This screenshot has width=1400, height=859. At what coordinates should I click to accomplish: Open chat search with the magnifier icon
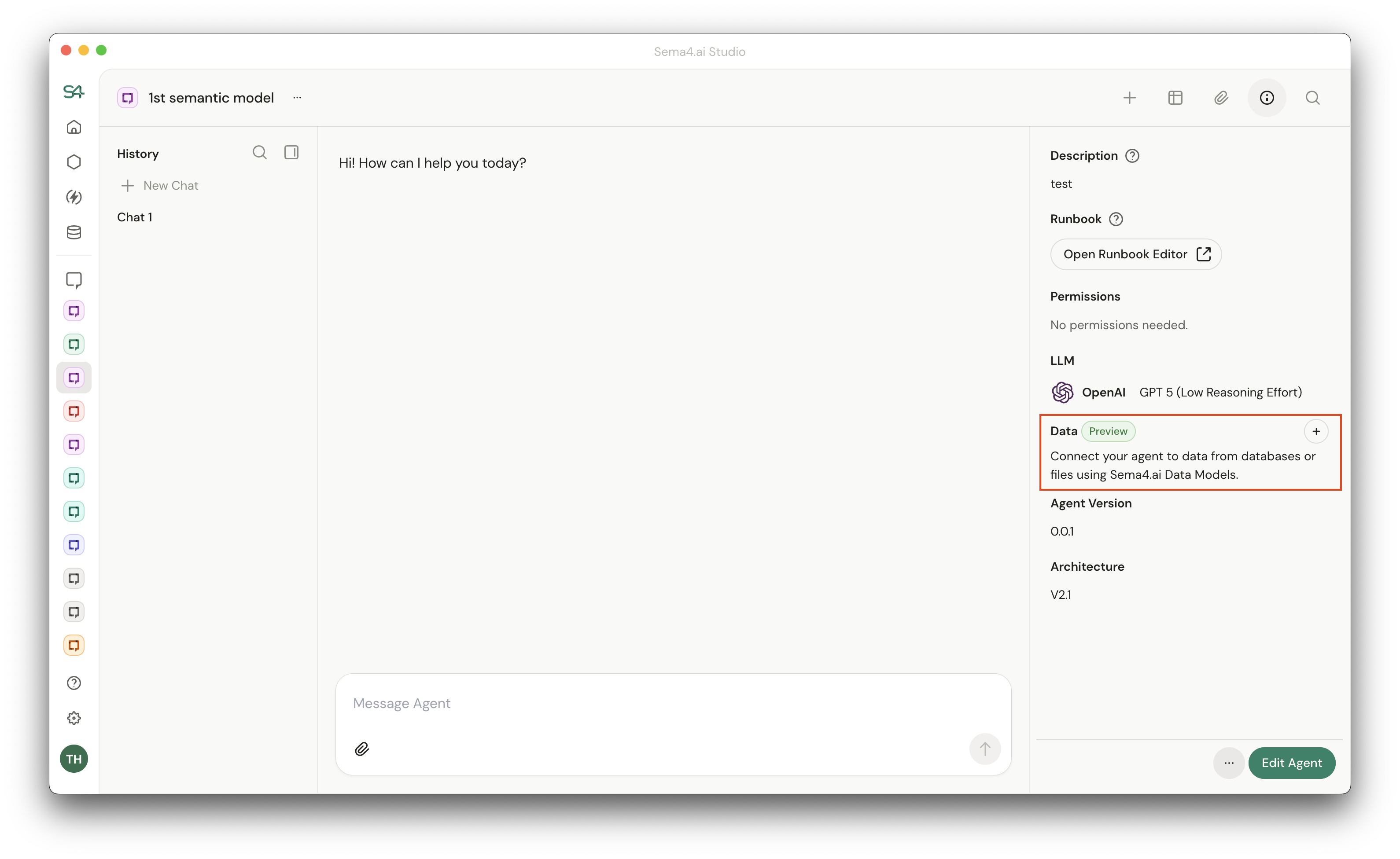(260, 152)
